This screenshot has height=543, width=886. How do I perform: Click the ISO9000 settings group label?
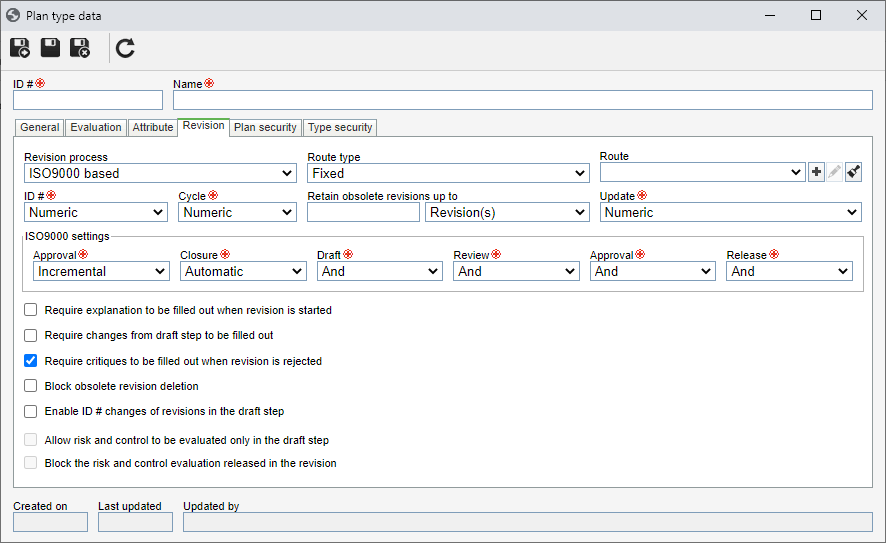click(67, 236)
